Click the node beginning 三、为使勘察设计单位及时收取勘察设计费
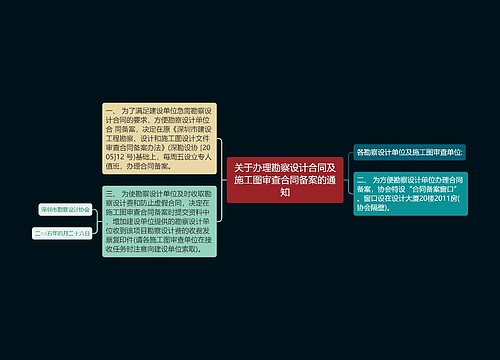 click(x=159, y=221)
